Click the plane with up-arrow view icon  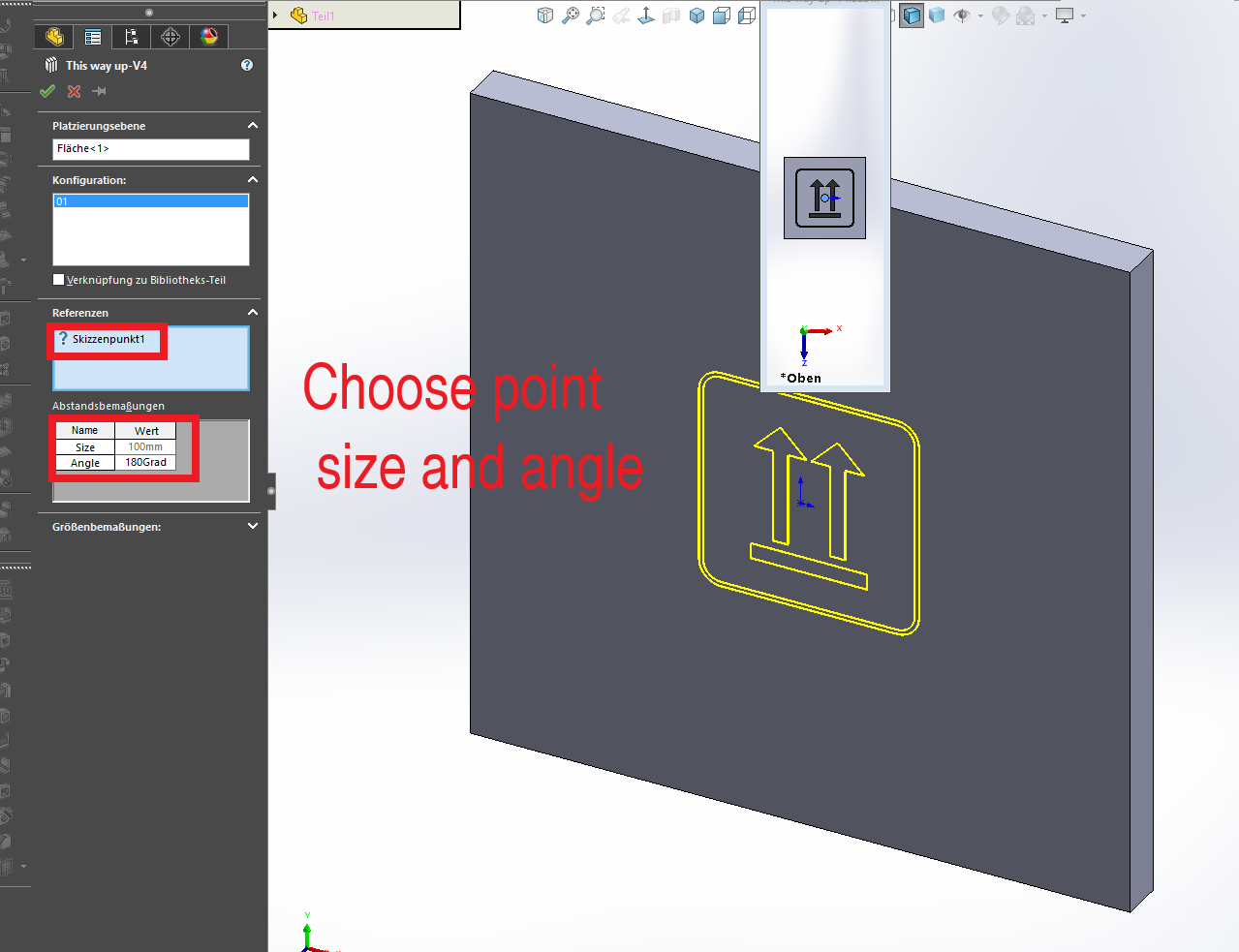tap(646, 15)
